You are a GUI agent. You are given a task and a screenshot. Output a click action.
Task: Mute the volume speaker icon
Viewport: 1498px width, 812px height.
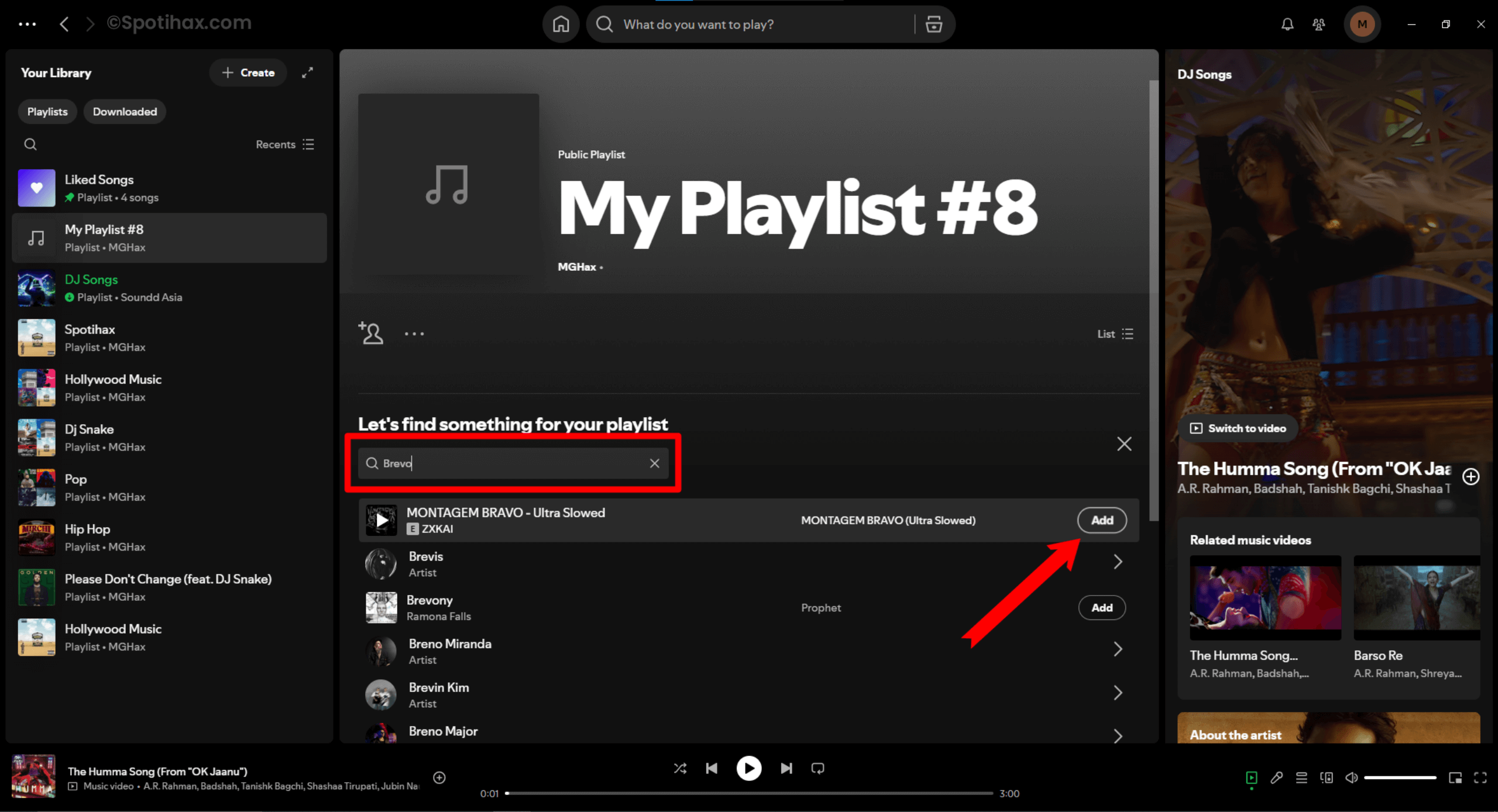[1351, 777]
